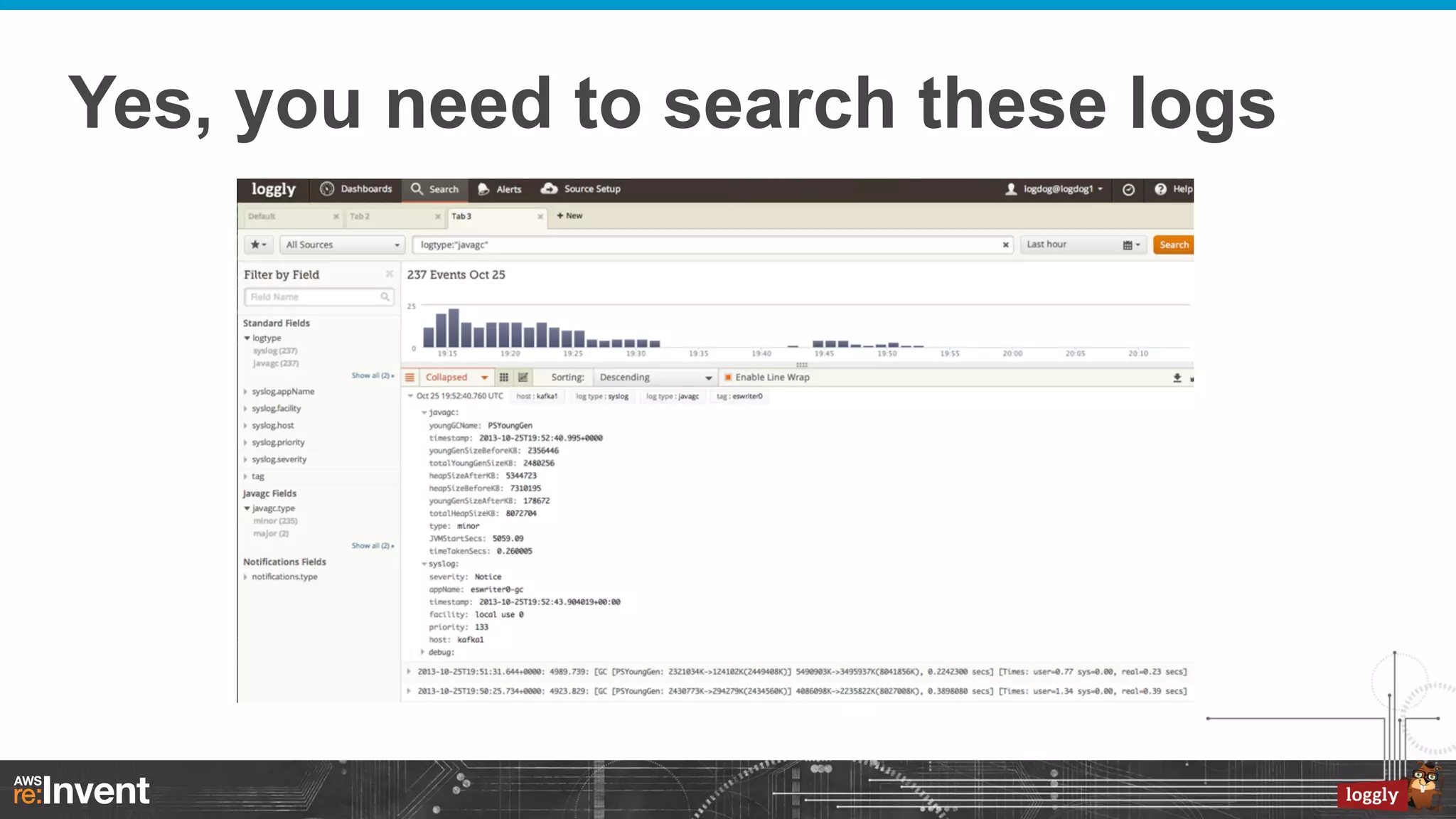Clear the search query text

pos(1006,245)
